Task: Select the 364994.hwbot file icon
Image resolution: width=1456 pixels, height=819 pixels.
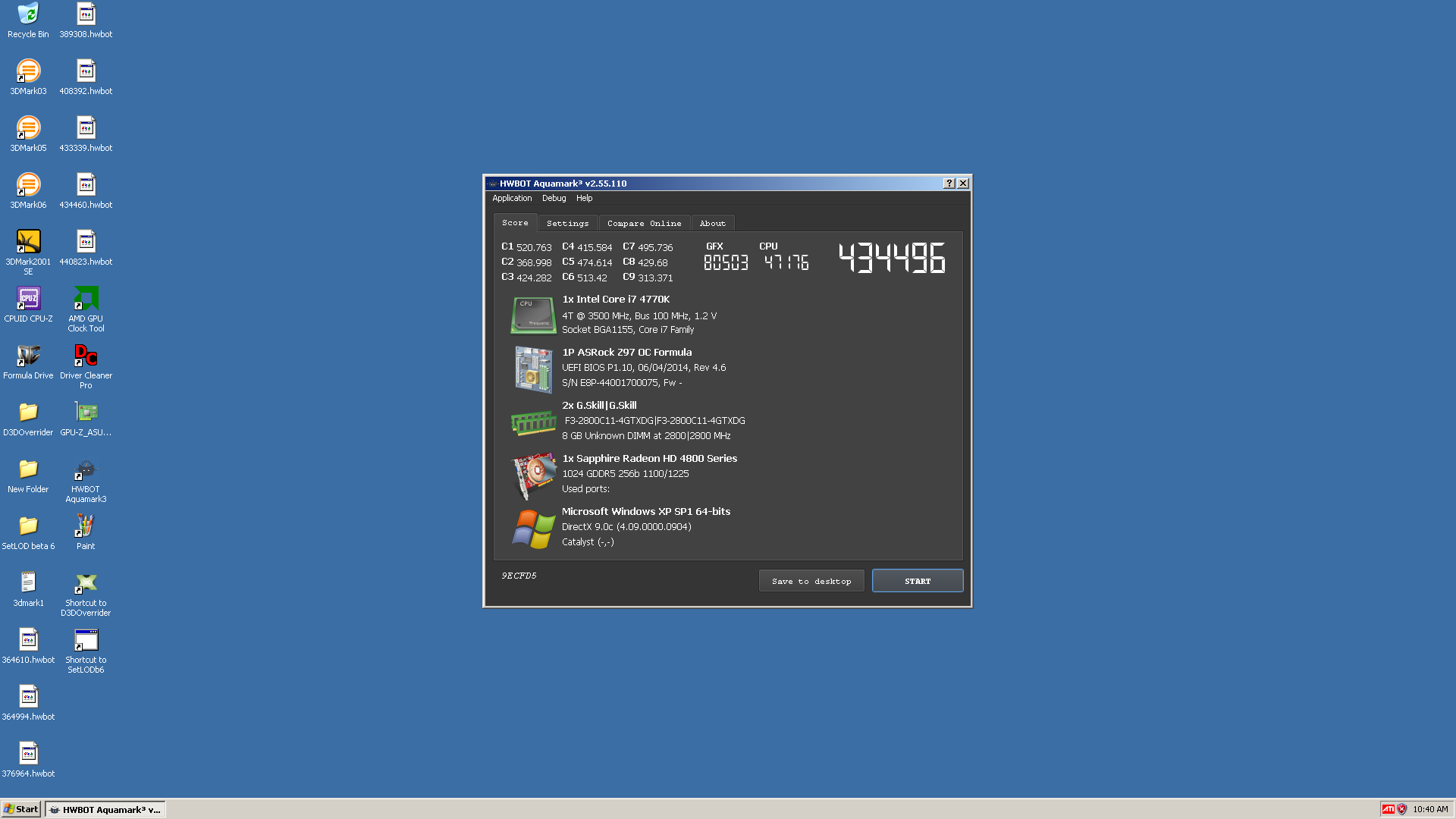Action: [x=28, y=703]
